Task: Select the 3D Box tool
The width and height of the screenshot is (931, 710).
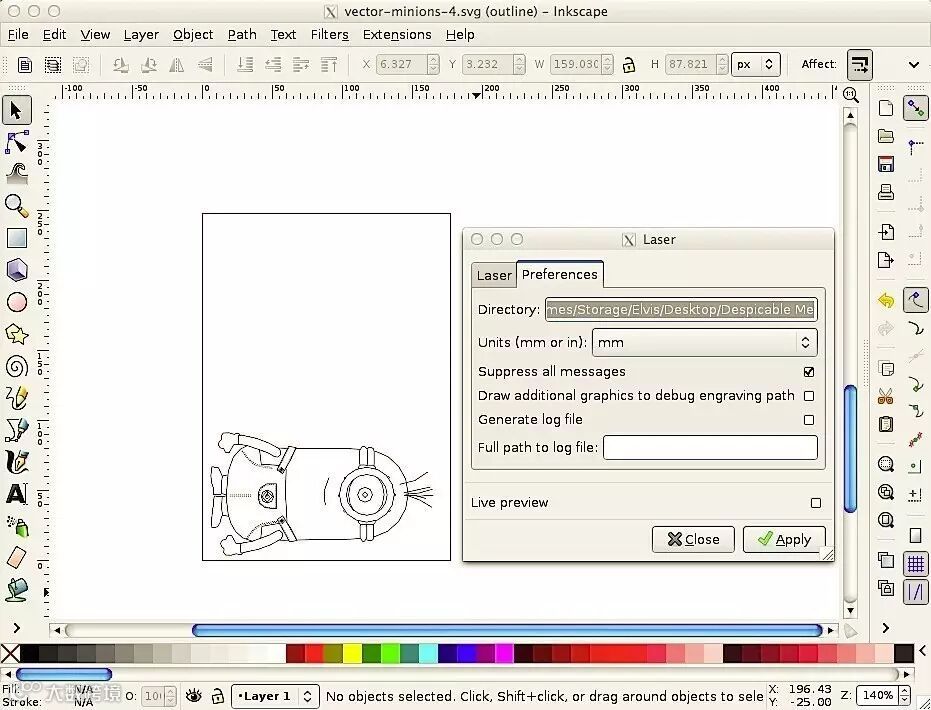Action: (17, 270)
